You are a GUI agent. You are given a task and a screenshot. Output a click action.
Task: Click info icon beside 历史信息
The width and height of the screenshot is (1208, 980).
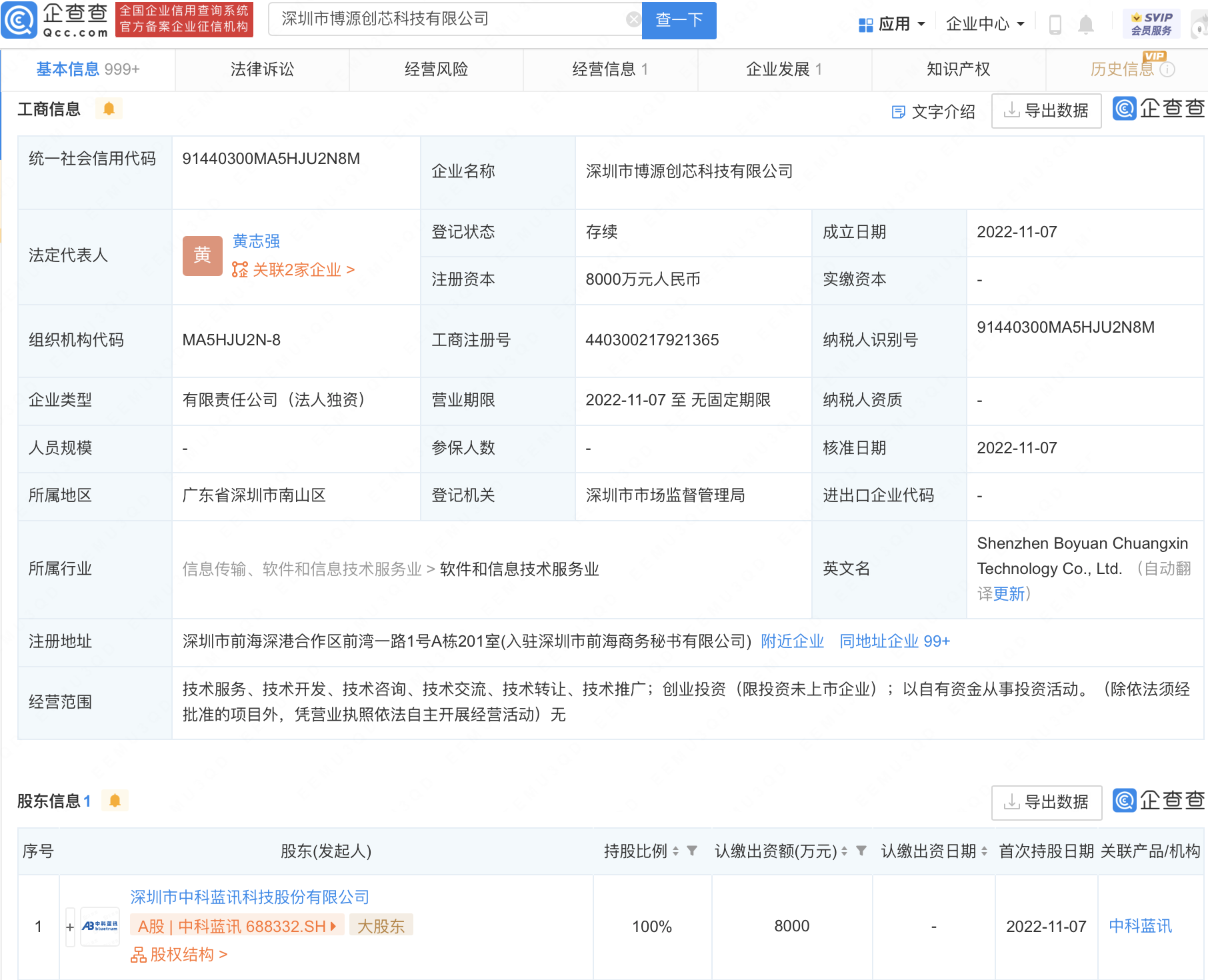coord(1167,69)
